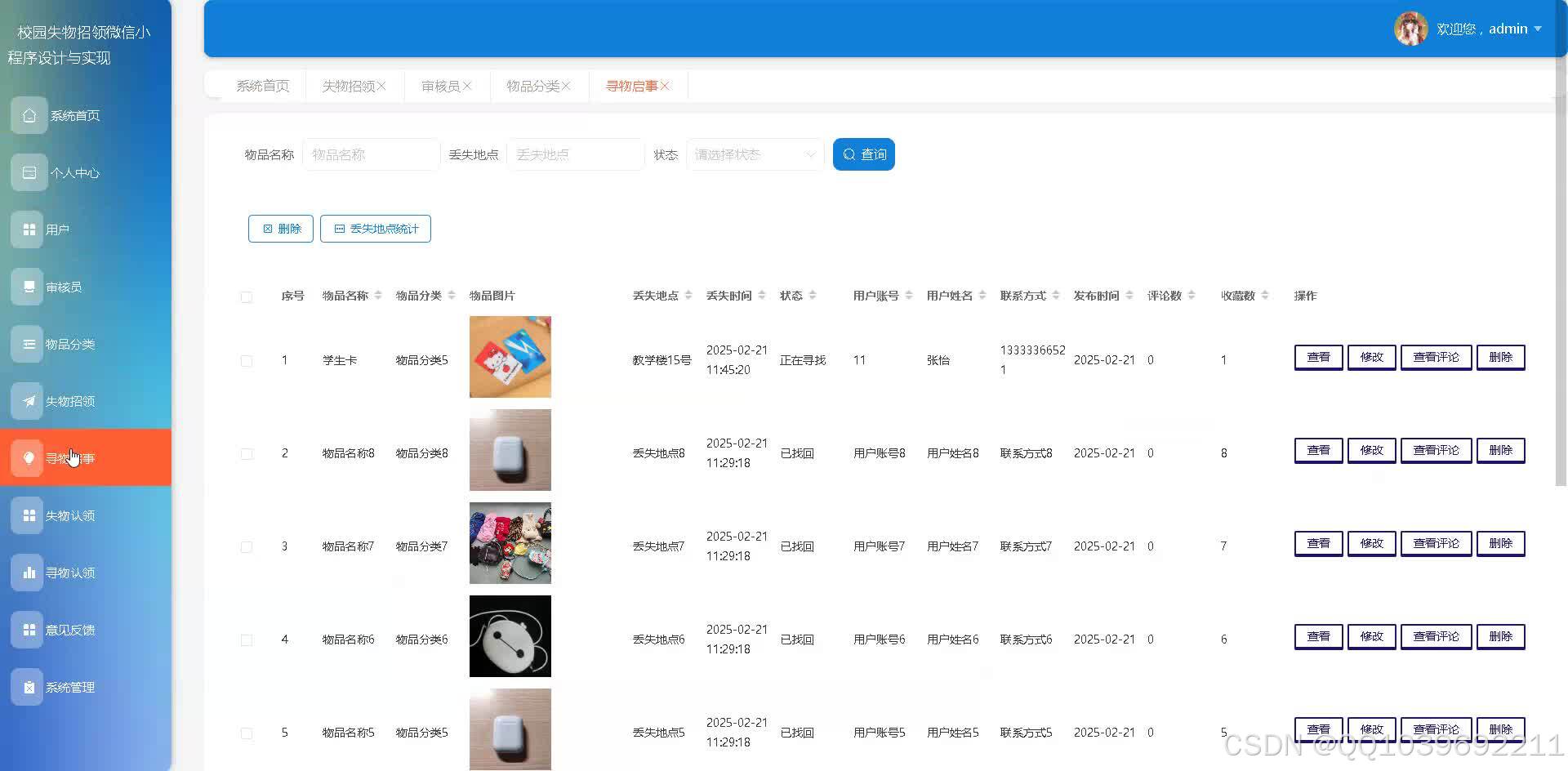Open the 请选择状态 status dropdown
This screenshot has height=771, width=1568.
pyautogui.click(x=753, y=154)
